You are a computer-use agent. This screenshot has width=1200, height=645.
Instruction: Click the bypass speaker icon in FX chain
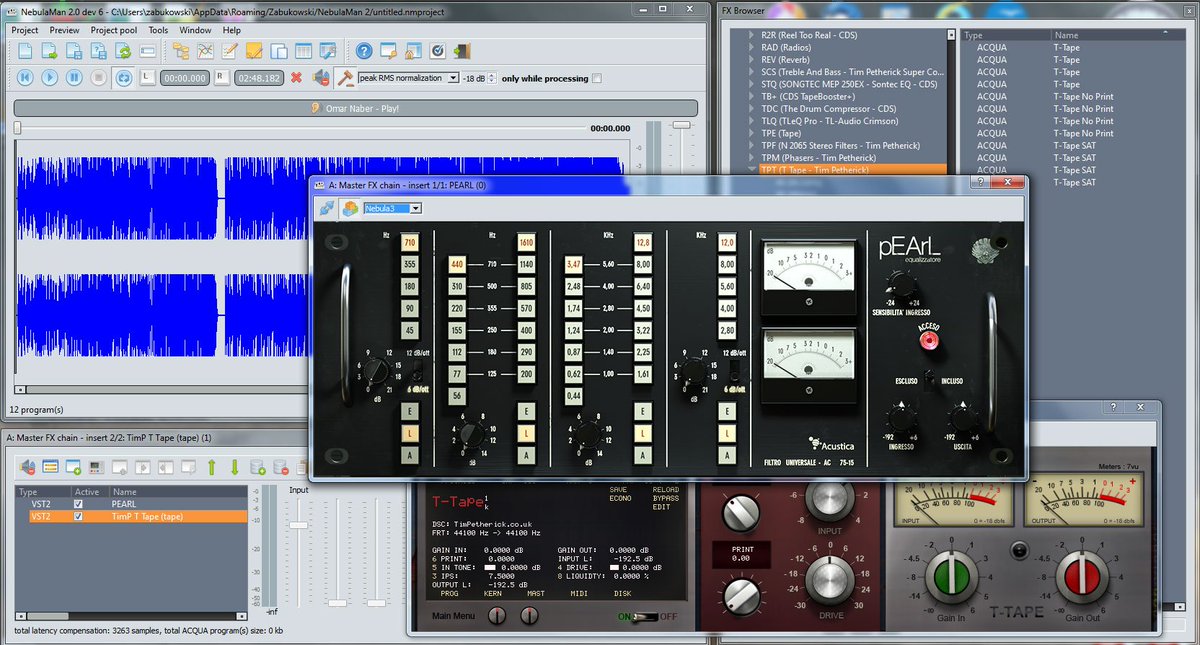click(x=27, y=466)
